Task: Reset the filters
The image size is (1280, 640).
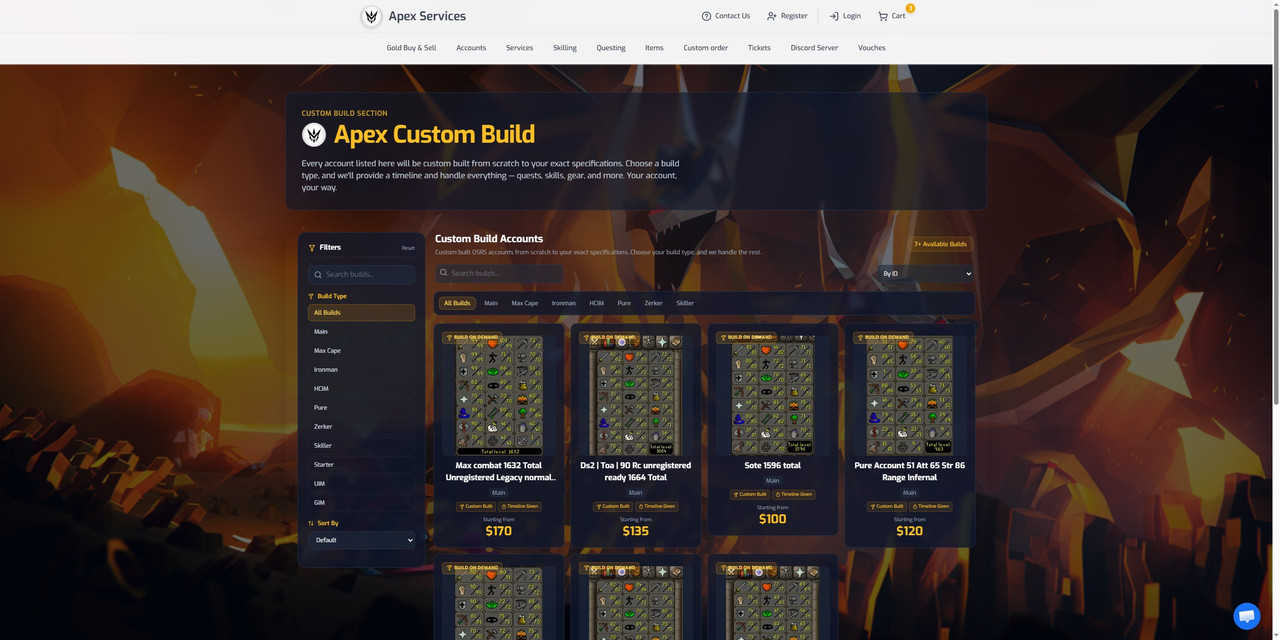Action: (408, 248)
